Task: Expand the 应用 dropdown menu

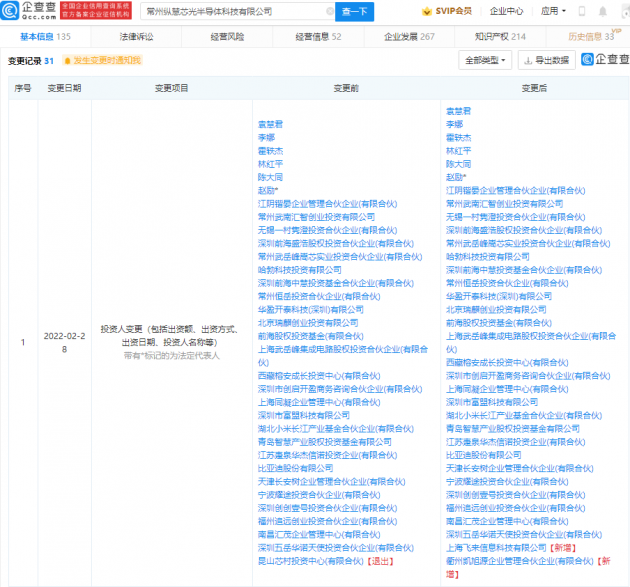Action: [553, 11]
